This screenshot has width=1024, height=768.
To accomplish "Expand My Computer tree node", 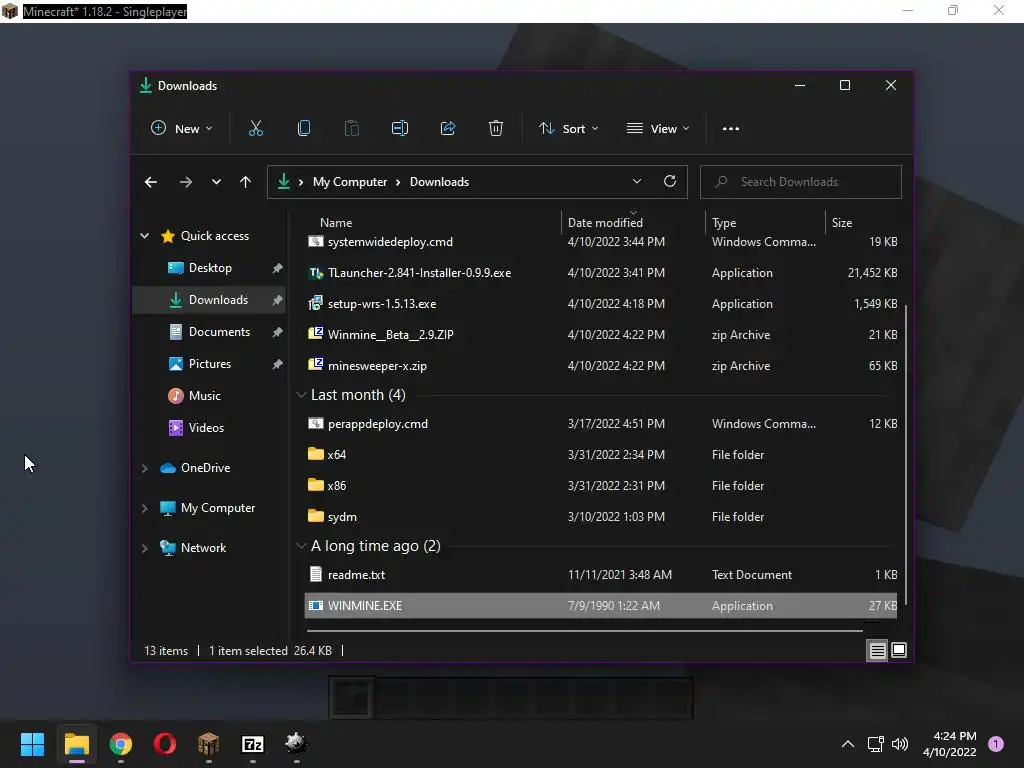I will 144,508.
